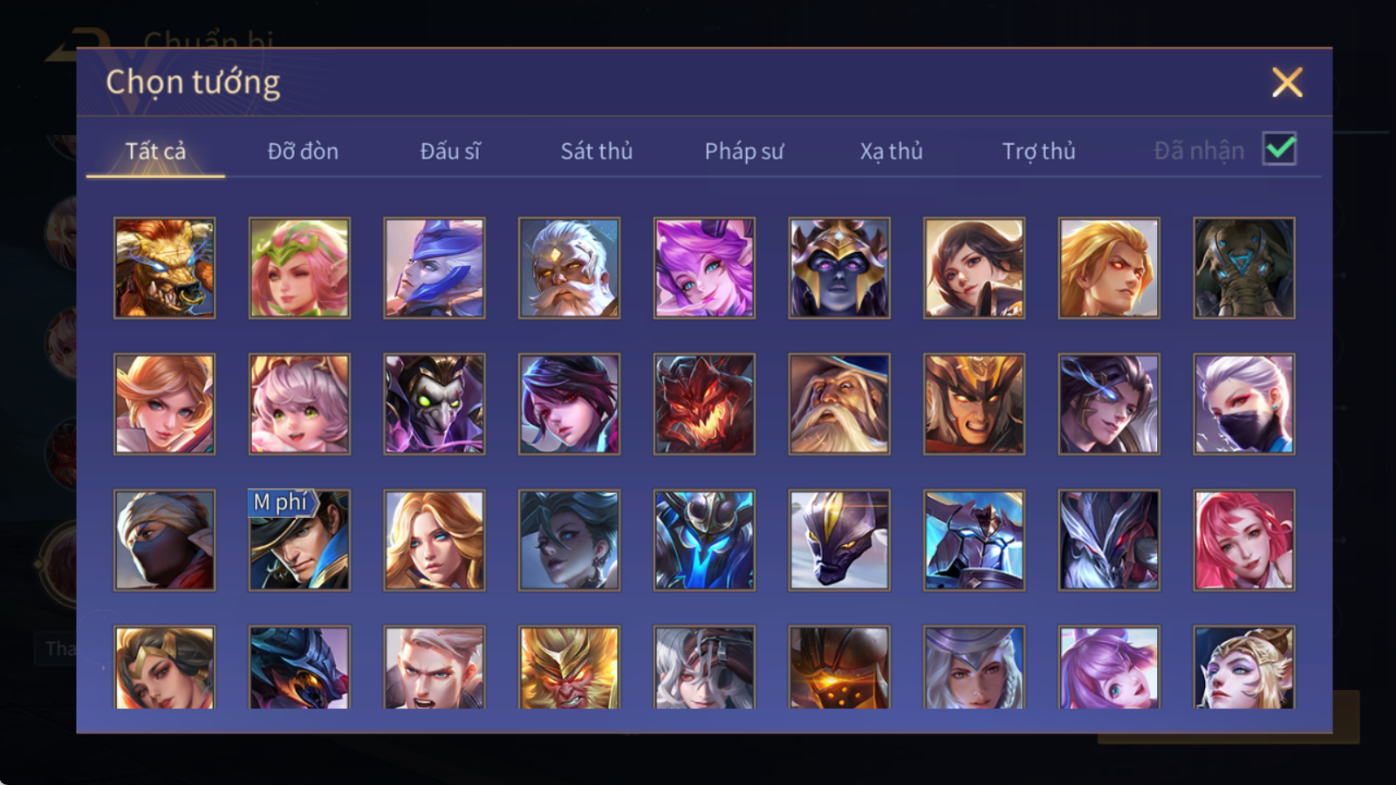The height and width of the screenshot is (785, 1396).
Task: Choose the hero marked with M phí badge
Action: point(299,540)
